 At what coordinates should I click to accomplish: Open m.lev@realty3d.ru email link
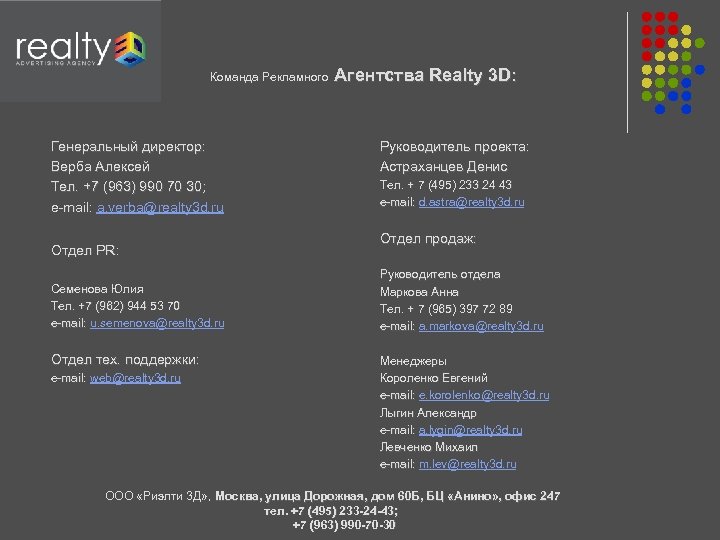coord(467,464)
